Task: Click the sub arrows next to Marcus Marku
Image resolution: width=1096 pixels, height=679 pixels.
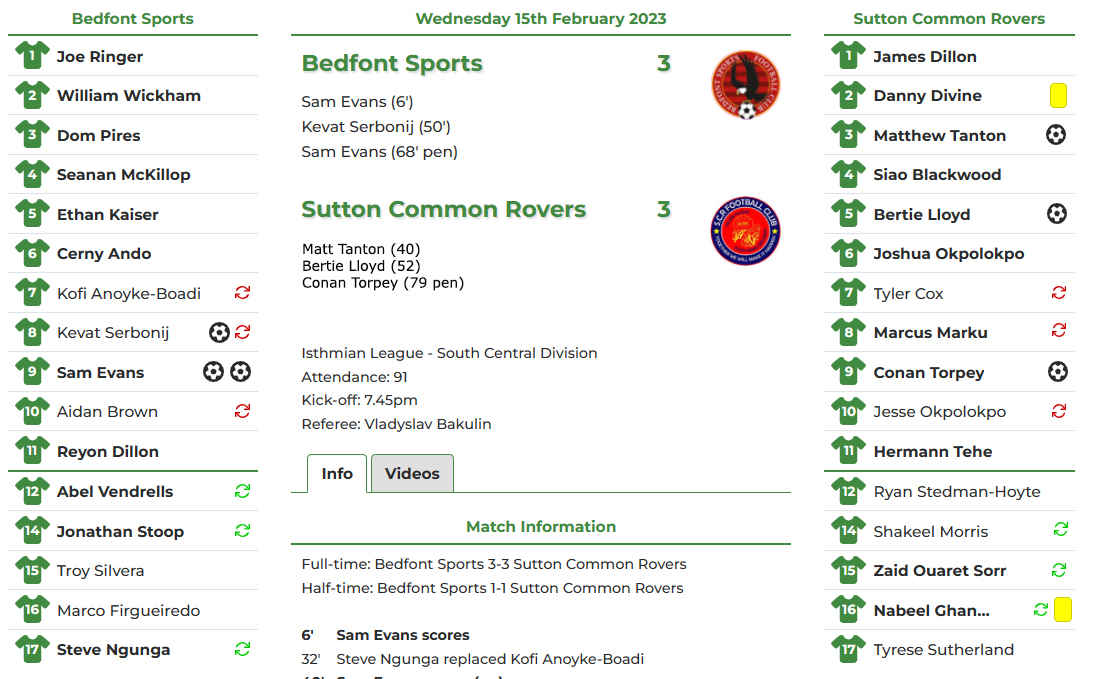Action: 1059,331
